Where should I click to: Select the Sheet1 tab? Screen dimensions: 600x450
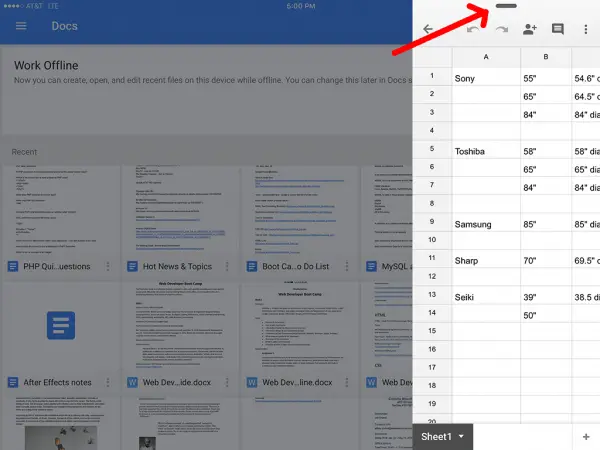[443, 437]
